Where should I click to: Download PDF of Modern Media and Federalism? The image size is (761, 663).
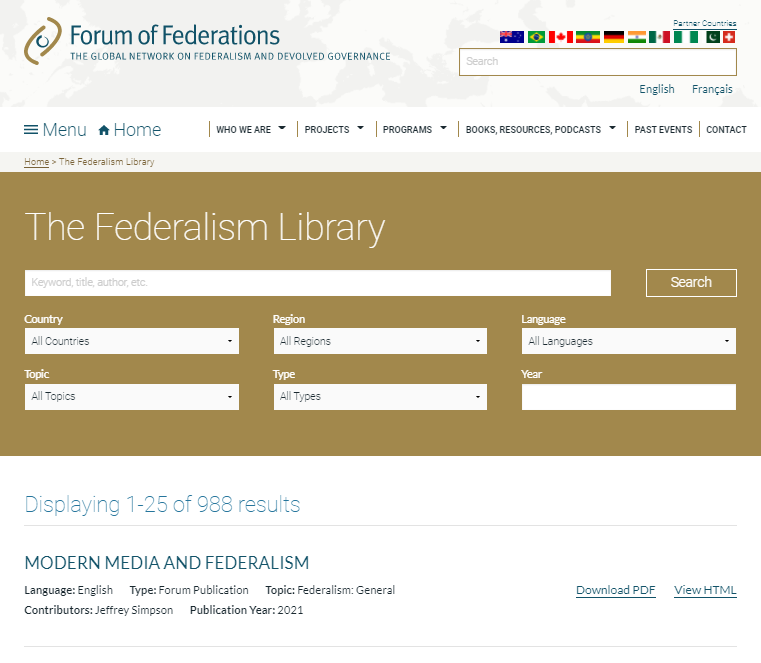click(x=615, y=590)
